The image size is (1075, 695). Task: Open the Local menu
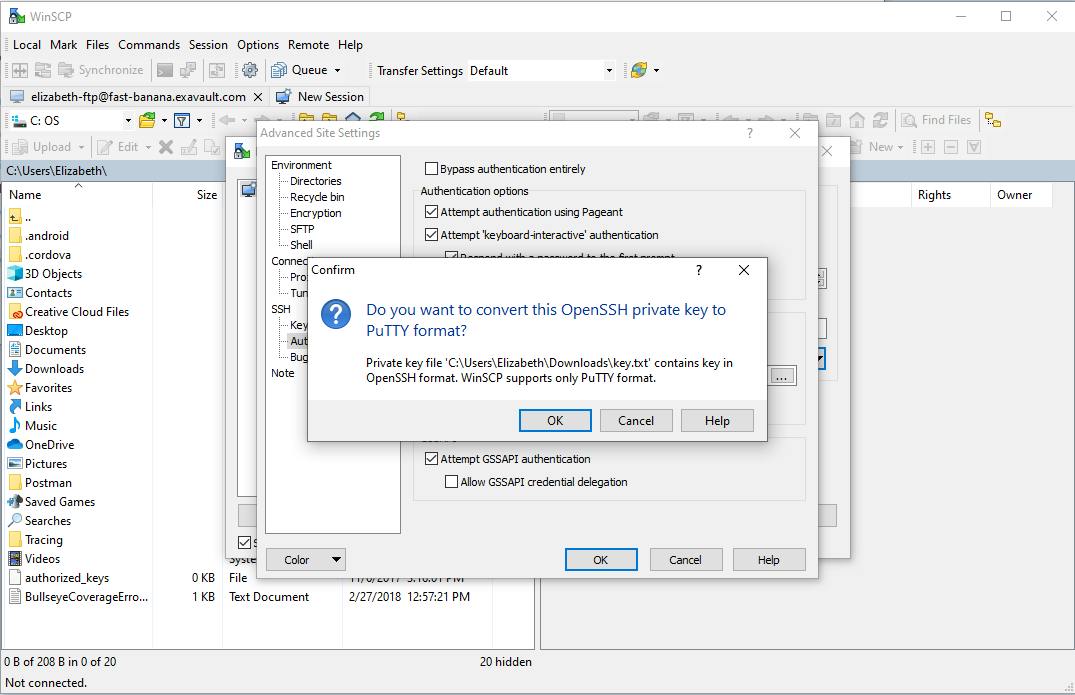pyautogui.click(x=27, y=45)
